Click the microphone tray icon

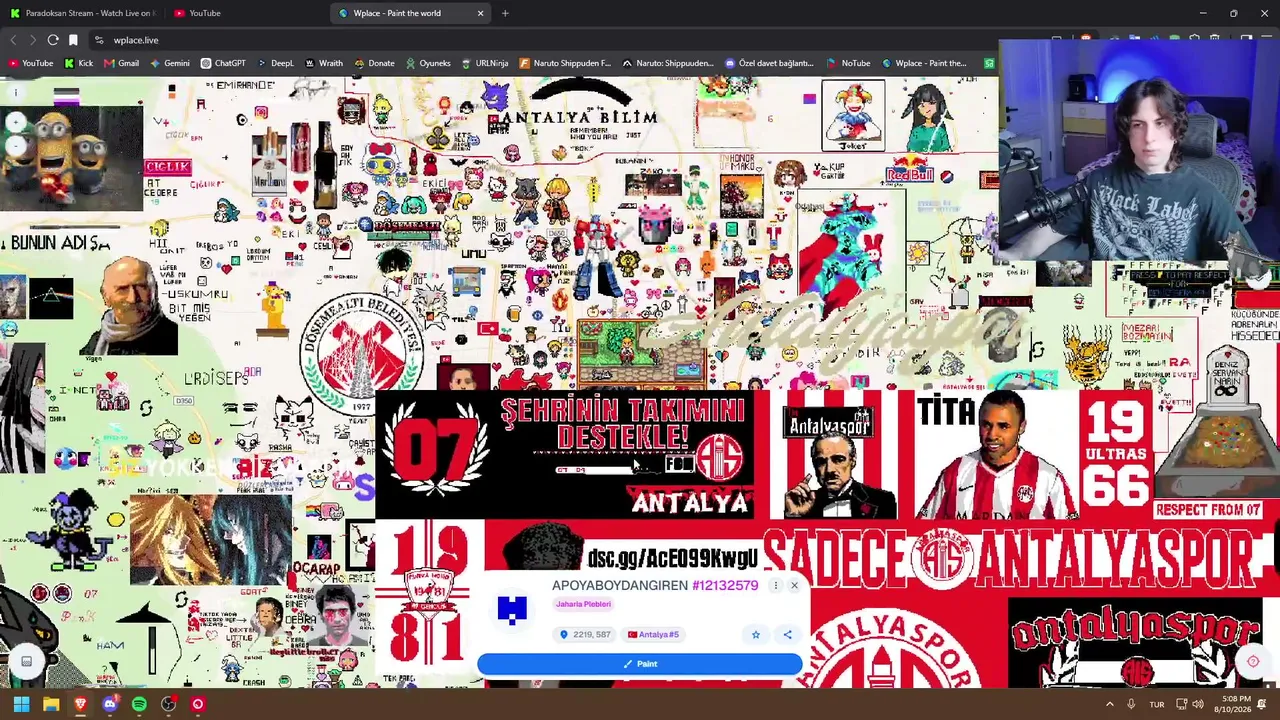1131,704
